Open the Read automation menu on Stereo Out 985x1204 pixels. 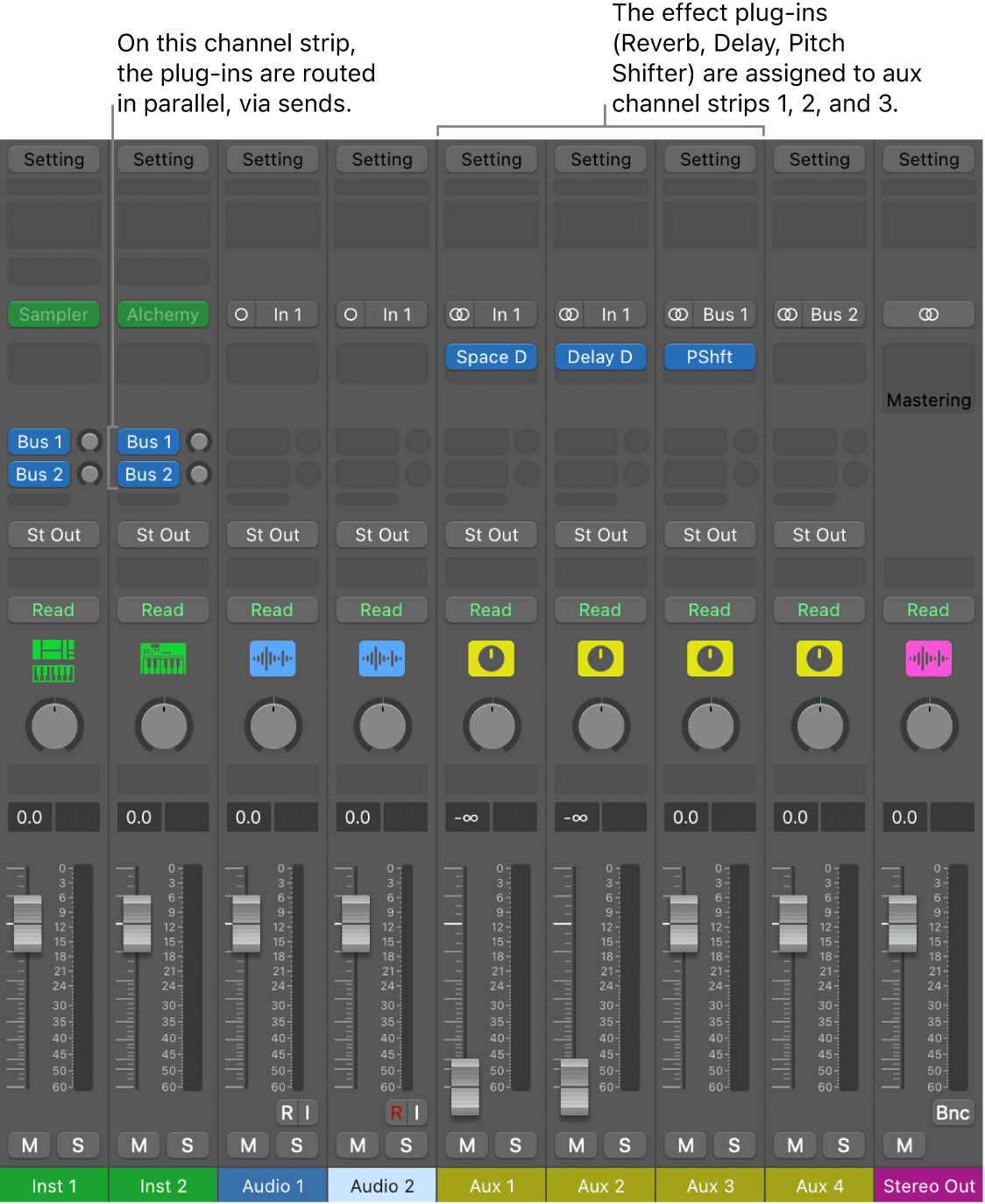point(928,609)
